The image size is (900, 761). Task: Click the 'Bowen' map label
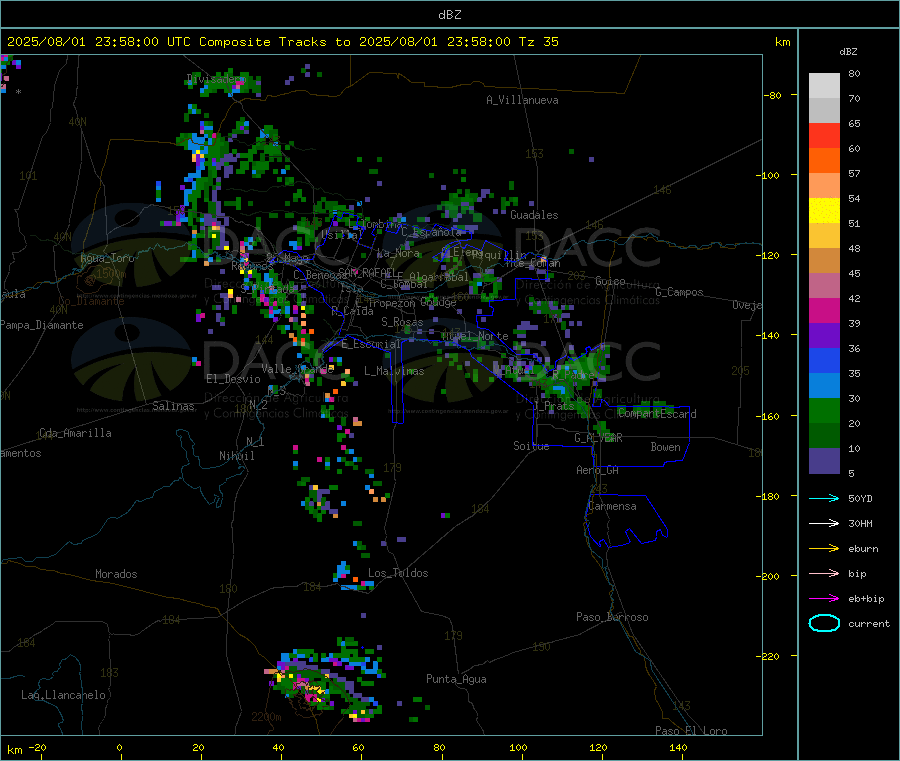pos(666,447)
